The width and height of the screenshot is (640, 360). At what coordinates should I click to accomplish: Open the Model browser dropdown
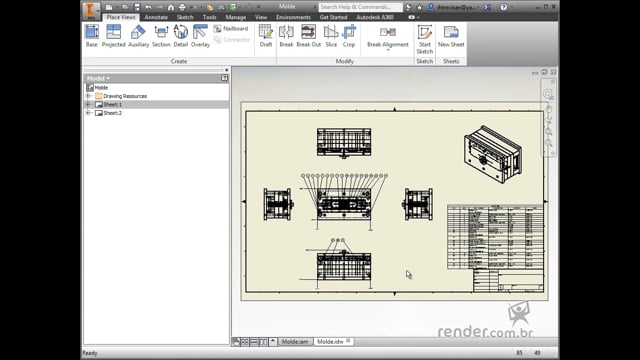point(98,78)
